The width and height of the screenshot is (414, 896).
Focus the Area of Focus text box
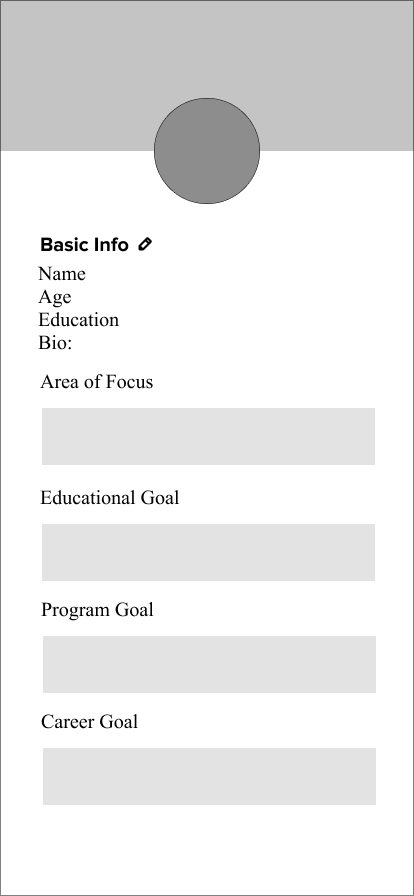(x=208, y=436)
